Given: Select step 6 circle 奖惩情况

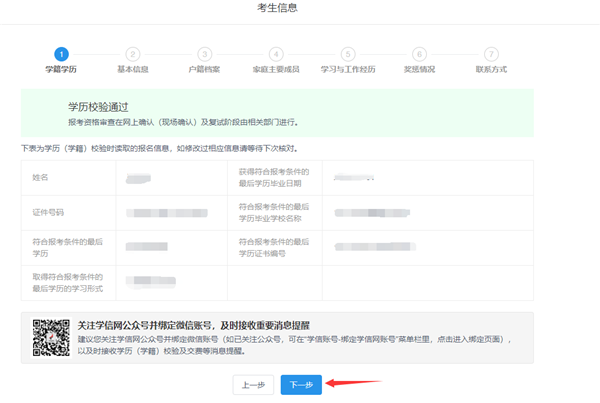Looking at the screenshot, I should coord(419,54).
